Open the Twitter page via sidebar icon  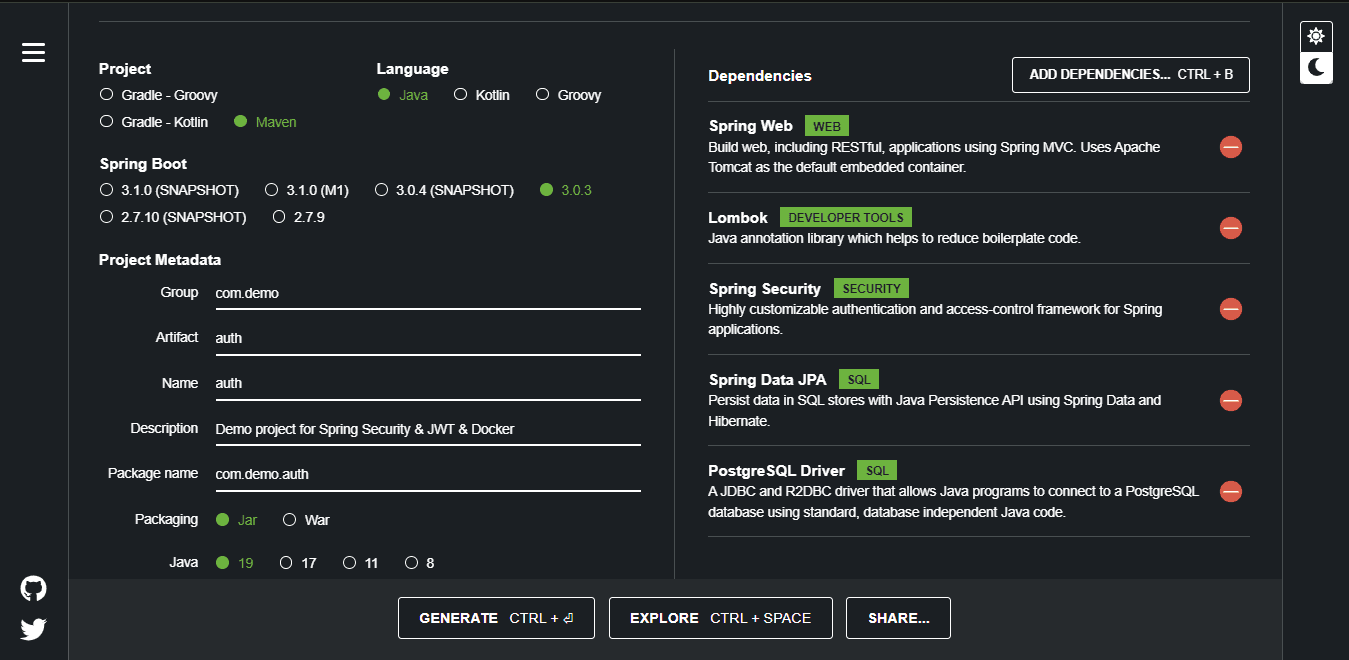coord(32,629)
